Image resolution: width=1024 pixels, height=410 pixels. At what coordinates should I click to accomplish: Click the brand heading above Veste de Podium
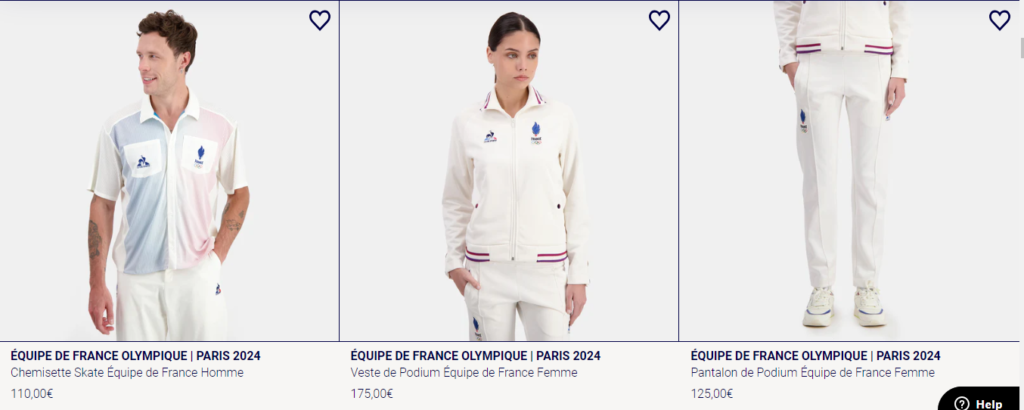[x=475, y=356]
